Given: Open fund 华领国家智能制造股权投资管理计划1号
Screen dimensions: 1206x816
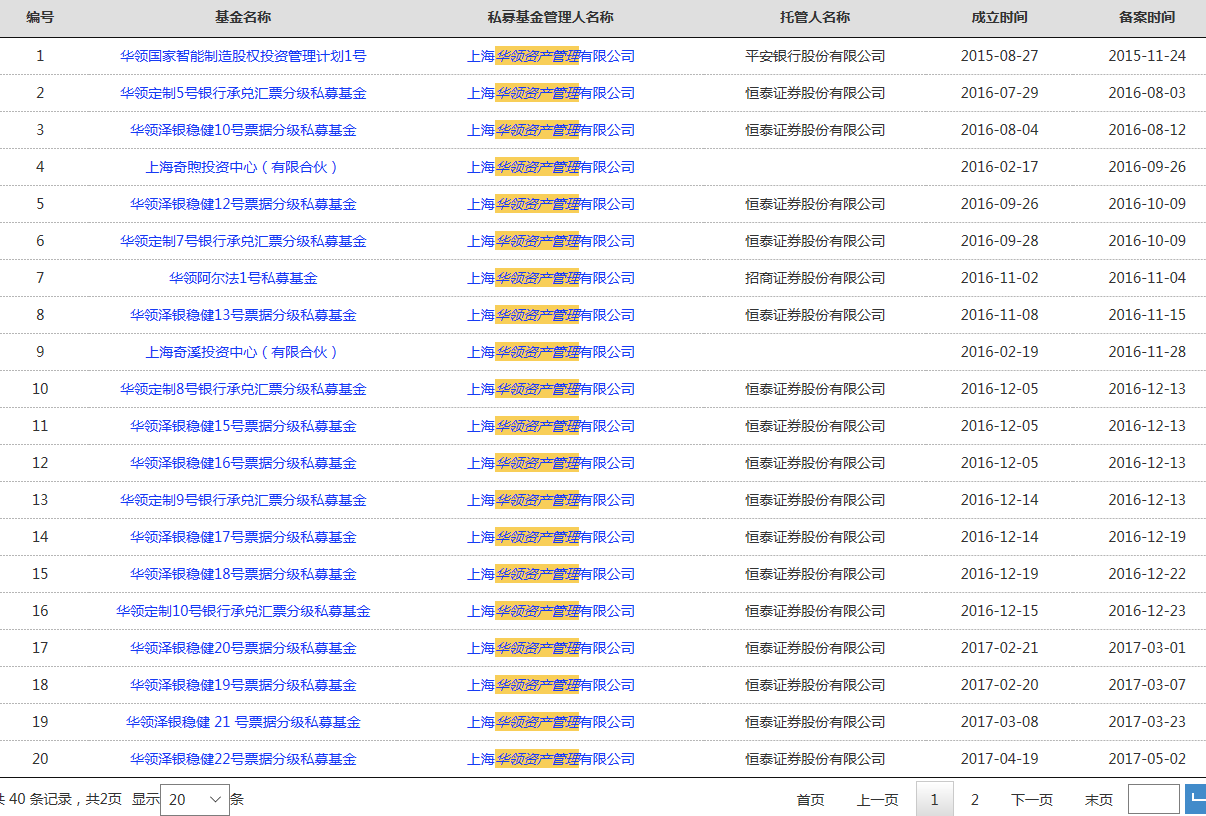Looking at the screenshot, I should (x=243, y=56).
